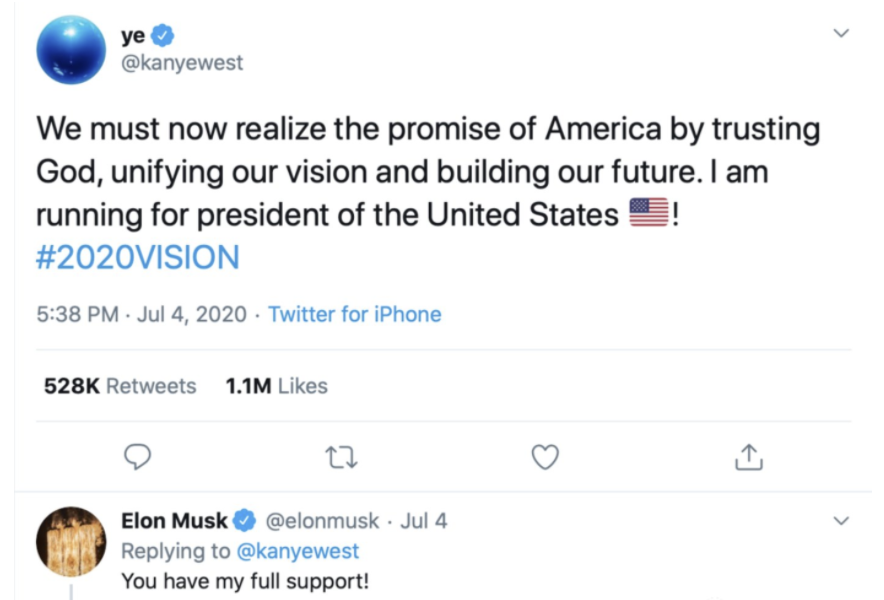Expand options chevron on Elon Musk's reply
This screenshot has width=884, height=600.
point(841,521)
